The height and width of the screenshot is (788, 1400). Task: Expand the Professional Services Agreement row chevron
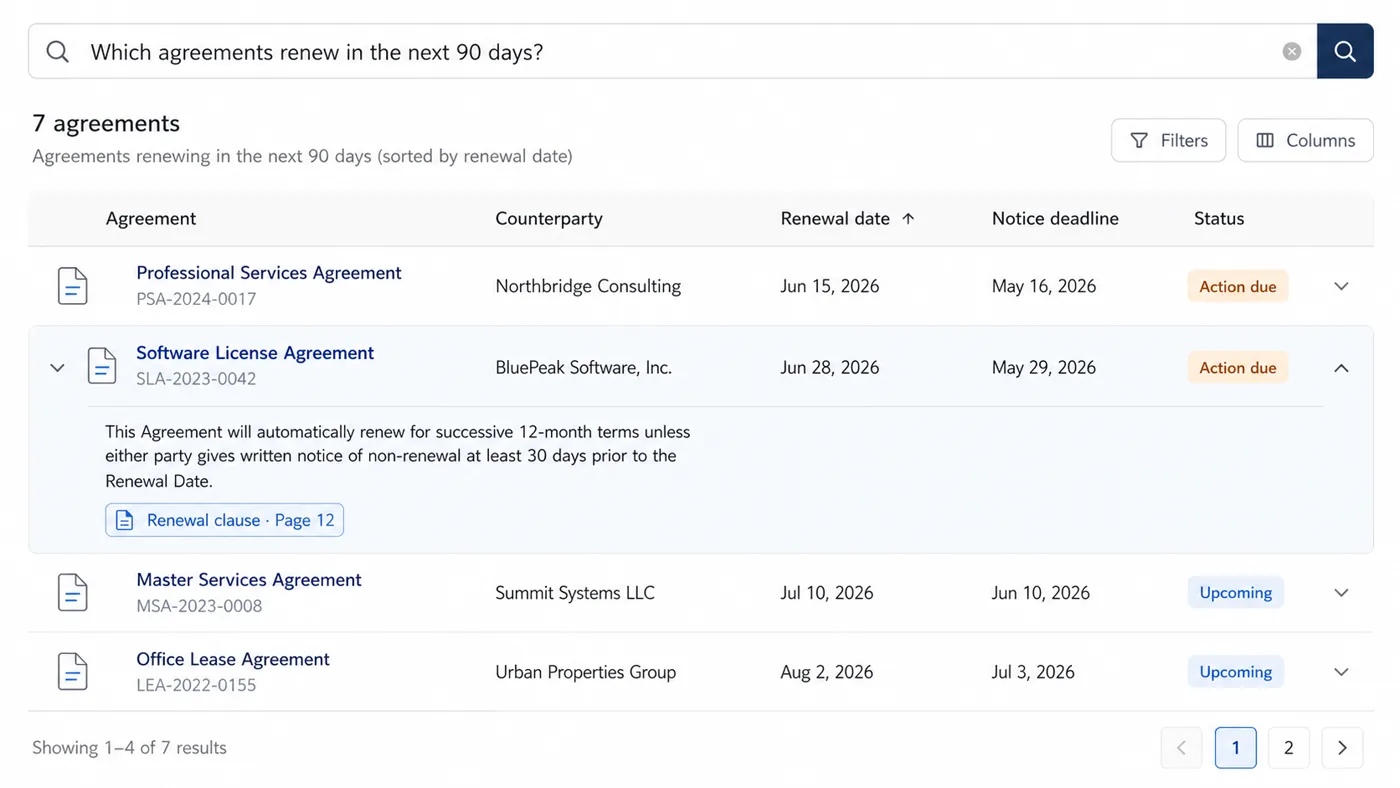1342,286
